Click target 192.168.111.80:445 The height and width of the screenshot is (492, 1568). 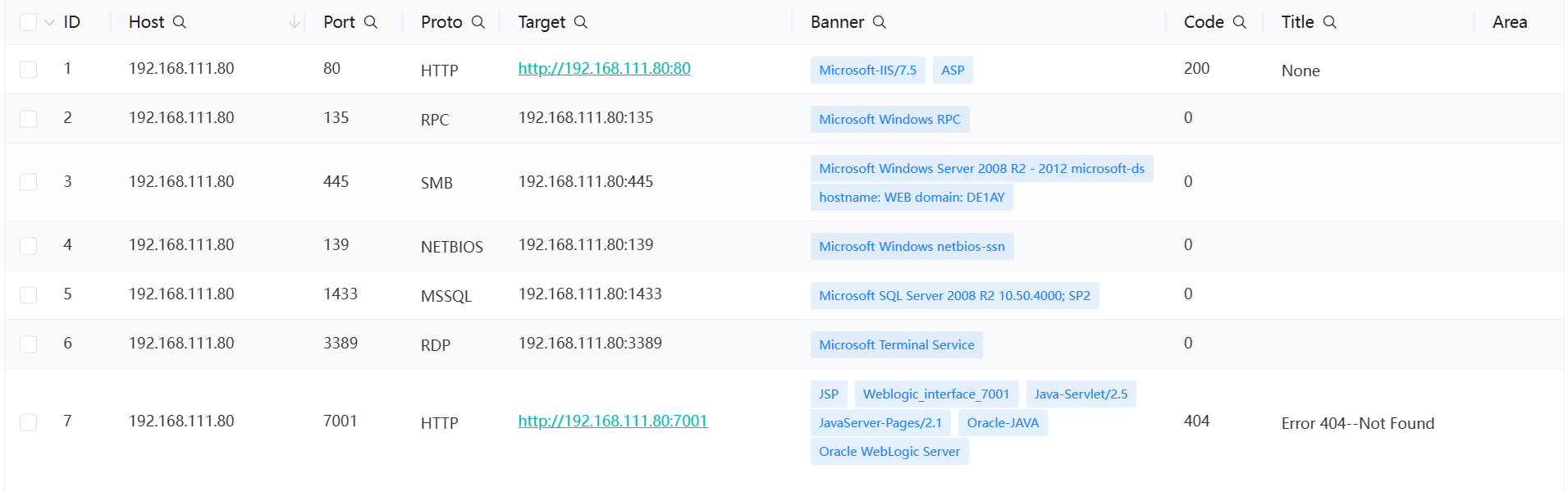pyautogui.click(x=585, y=182)
